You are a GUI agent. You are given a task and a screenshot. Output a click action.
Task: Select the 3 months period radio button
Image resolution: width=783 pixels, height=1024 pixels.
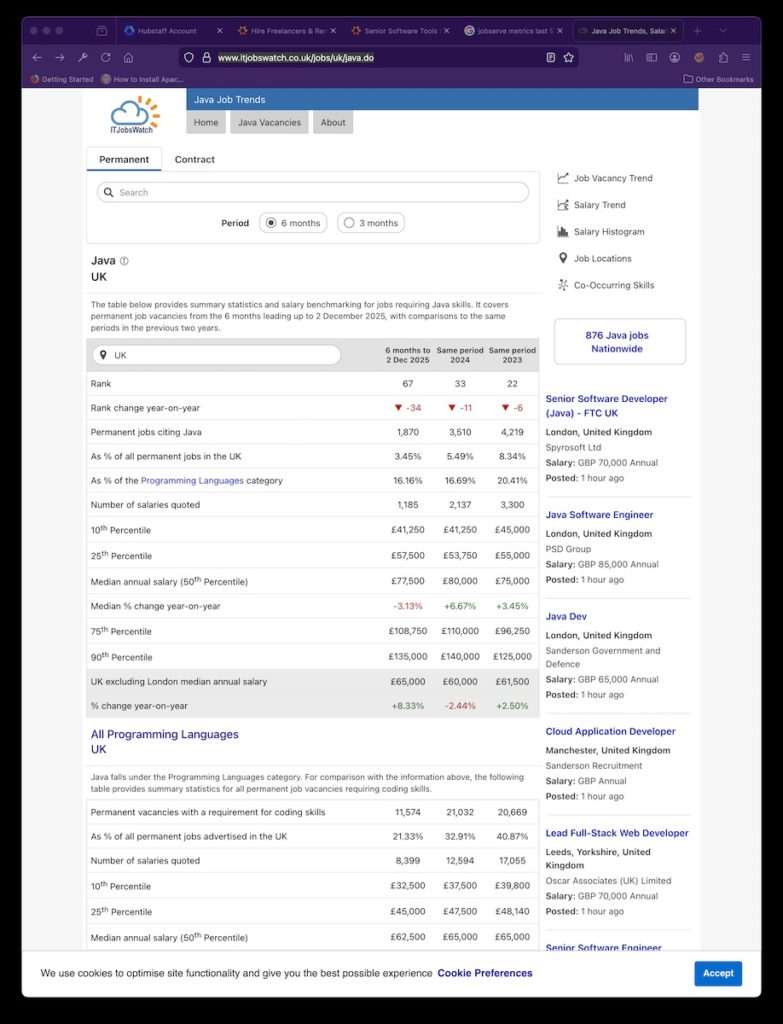pyautogui.click(x=348, y=223)
